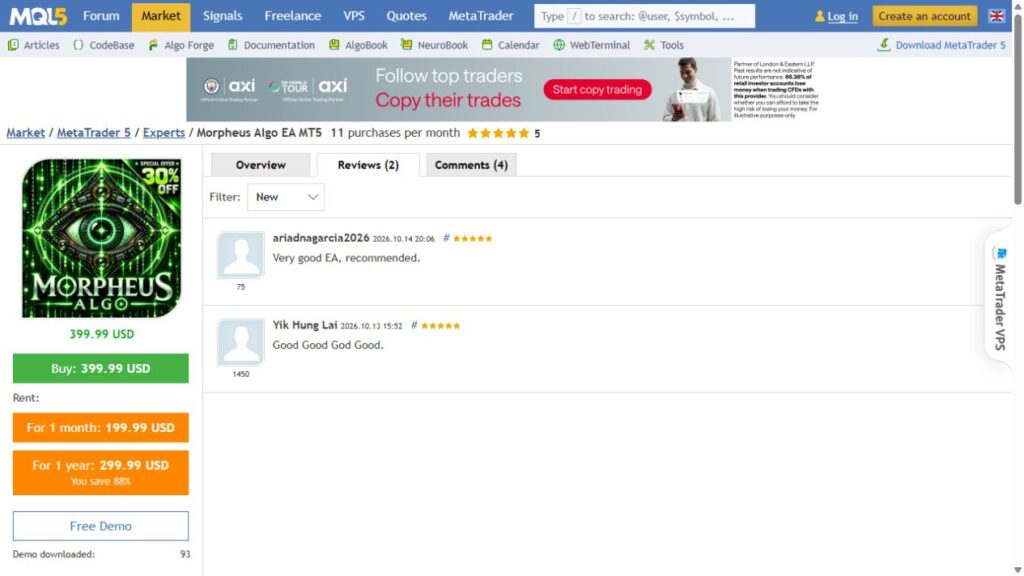Click Yik Hung Lai's avatar image
The width and height of the screenshot is (1024, 576).
(241, 342)
